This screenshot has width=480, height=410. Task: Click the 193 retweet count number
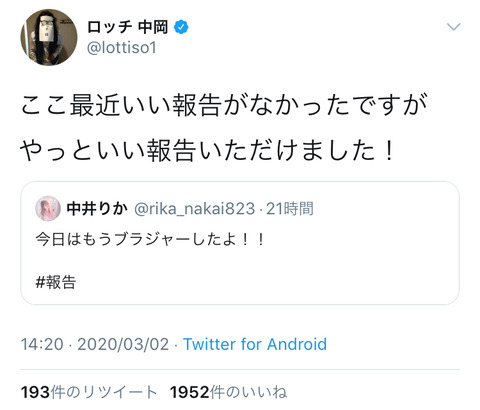click(x=35, y=392)
